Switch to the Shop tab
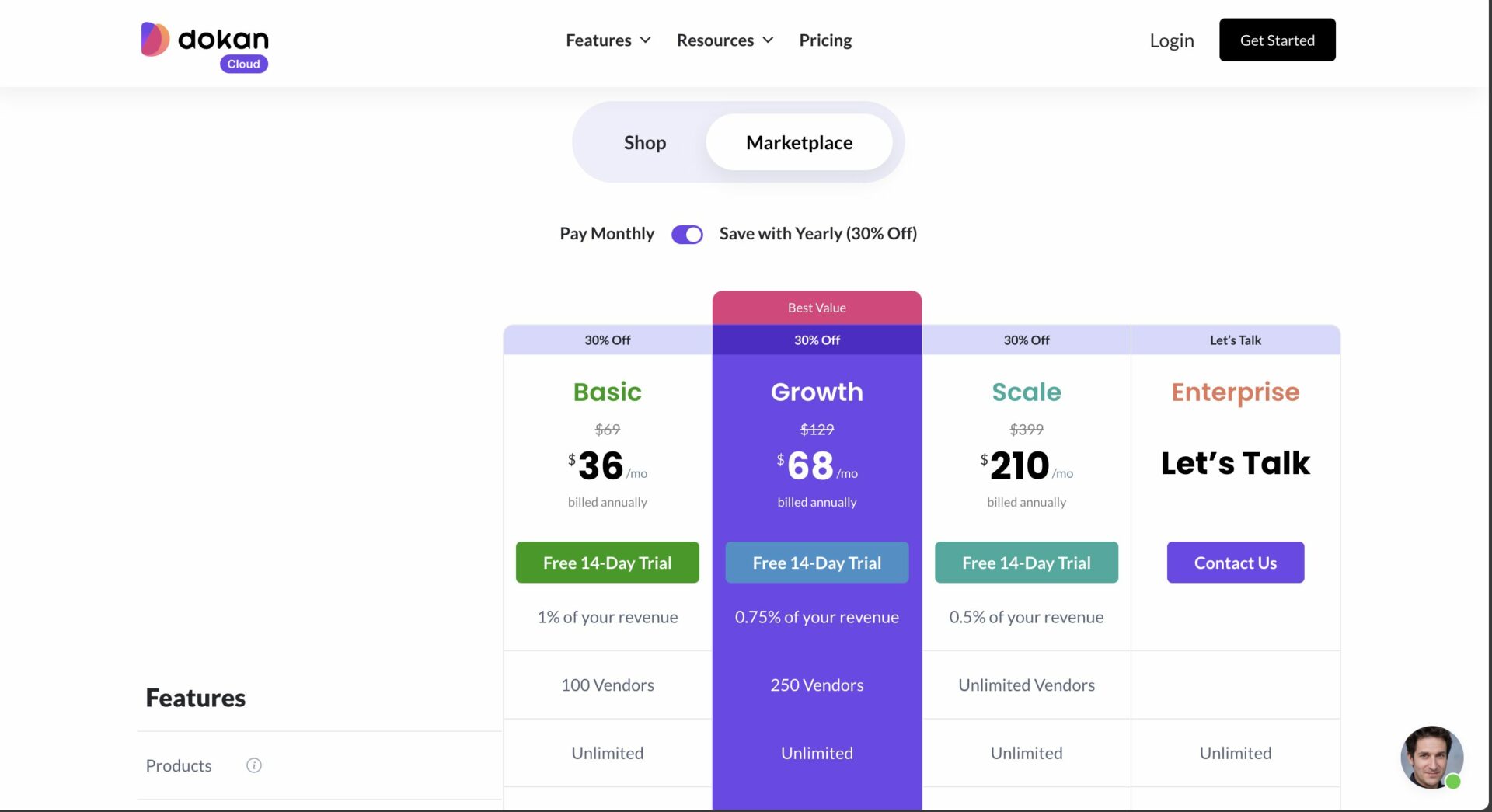This screenshot has height=812, width=1492. click(x=645, y=142)
